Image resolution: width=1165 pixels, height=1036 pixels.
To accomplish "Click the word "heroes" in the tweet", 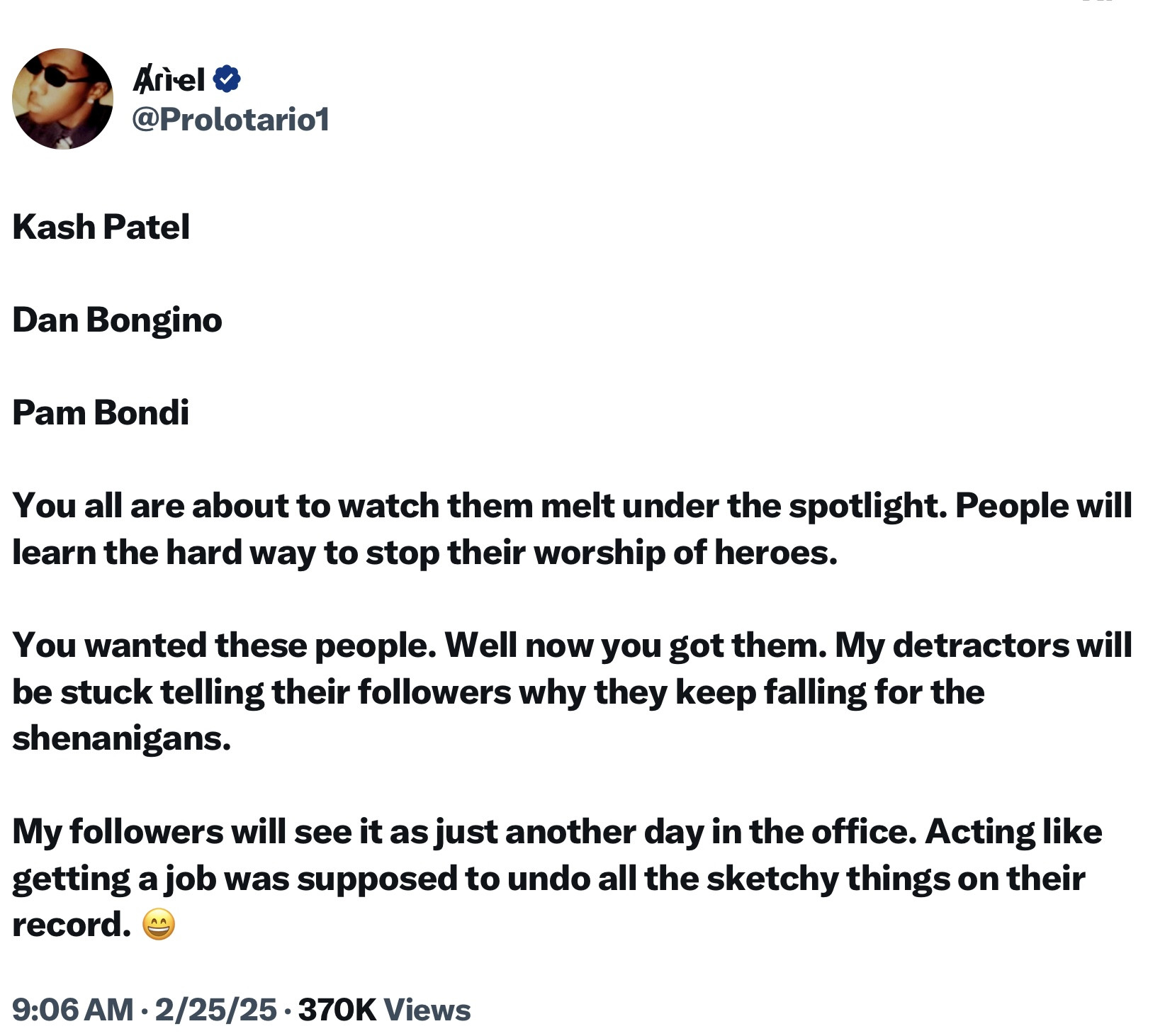I will (x=772, y=552).
